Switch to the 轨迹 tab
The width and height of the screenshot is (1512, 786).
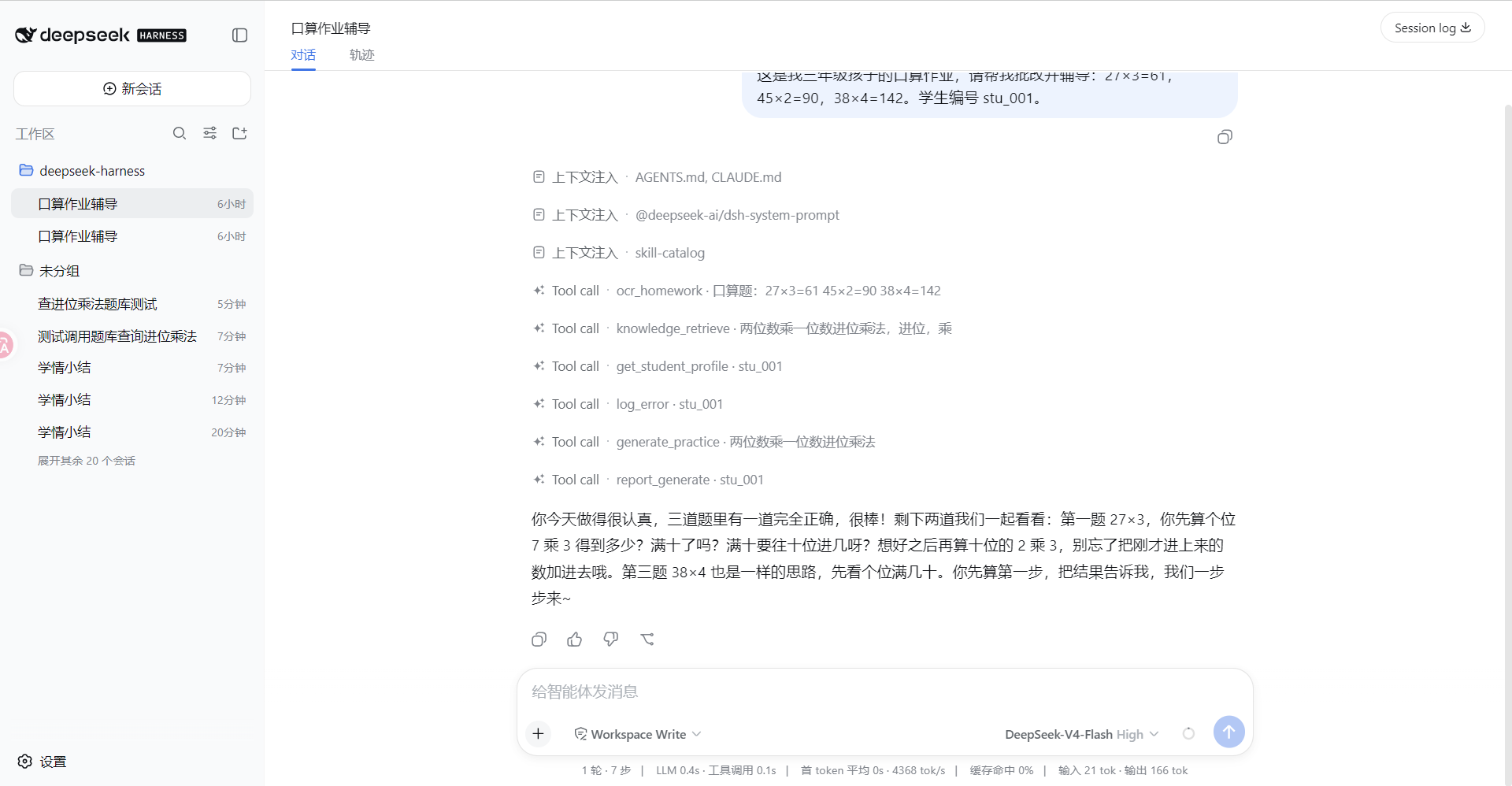click(362, 54)
